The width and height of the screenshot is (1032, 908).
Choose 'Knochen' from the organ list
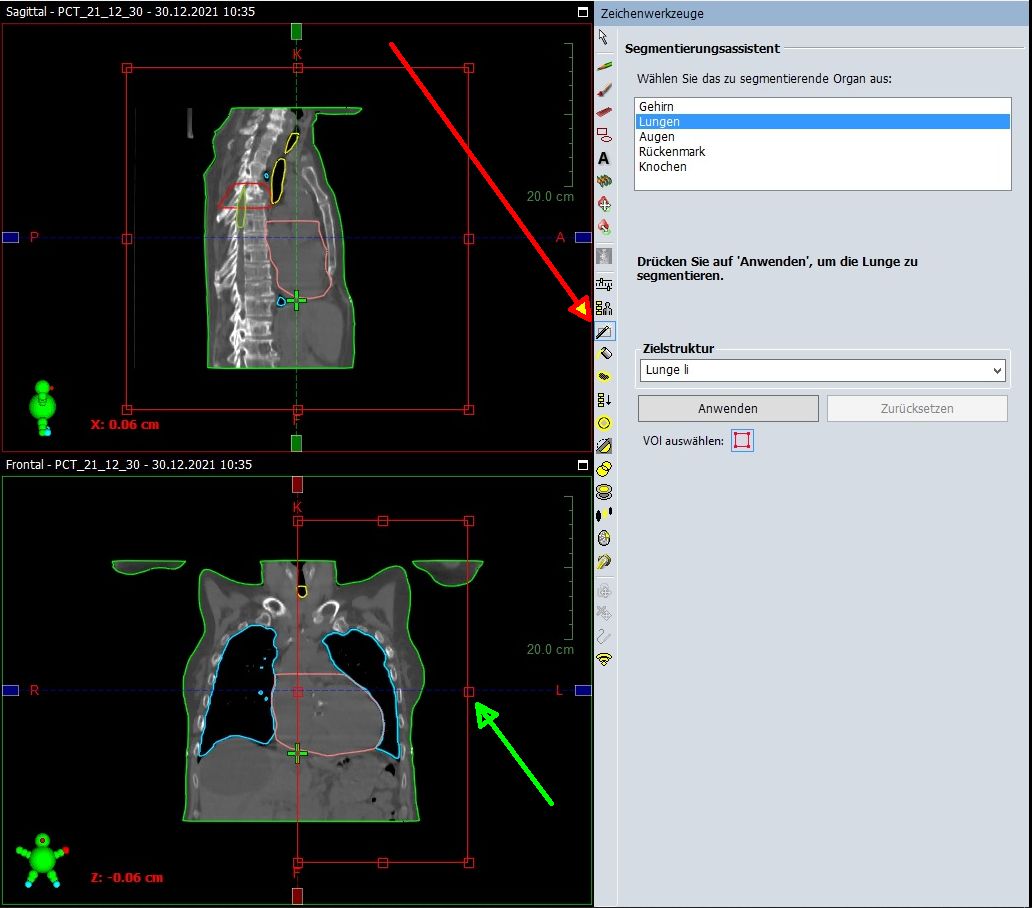(x=662, y=167)
